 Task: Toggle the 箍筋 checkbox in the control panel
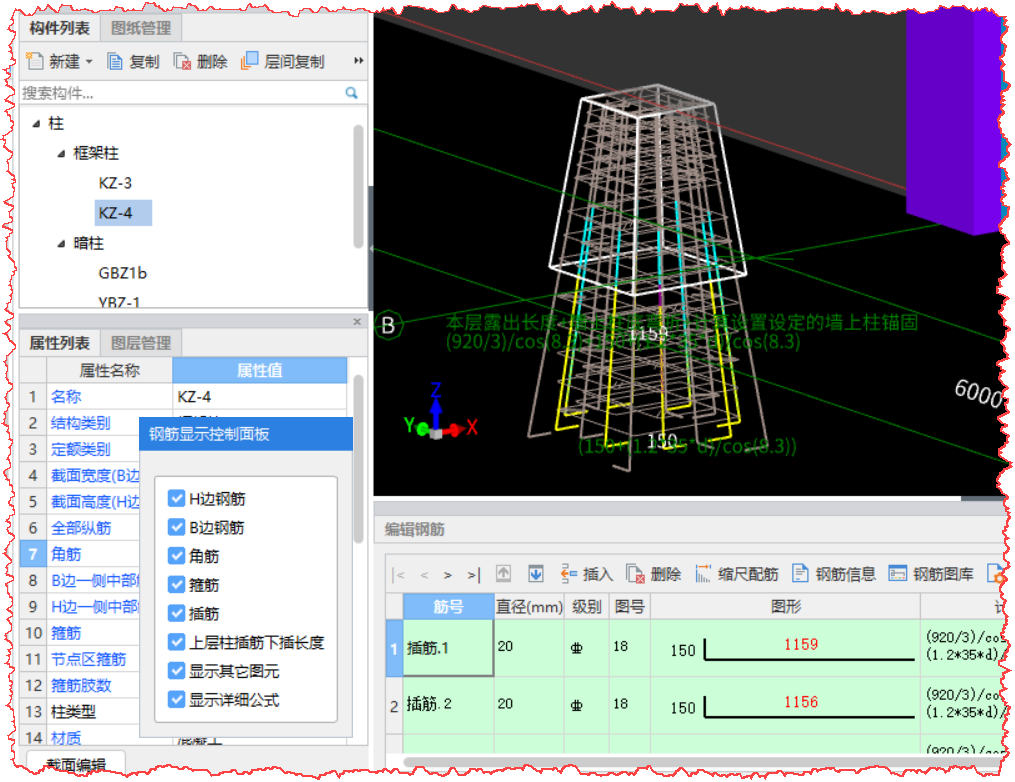[176, 585]
